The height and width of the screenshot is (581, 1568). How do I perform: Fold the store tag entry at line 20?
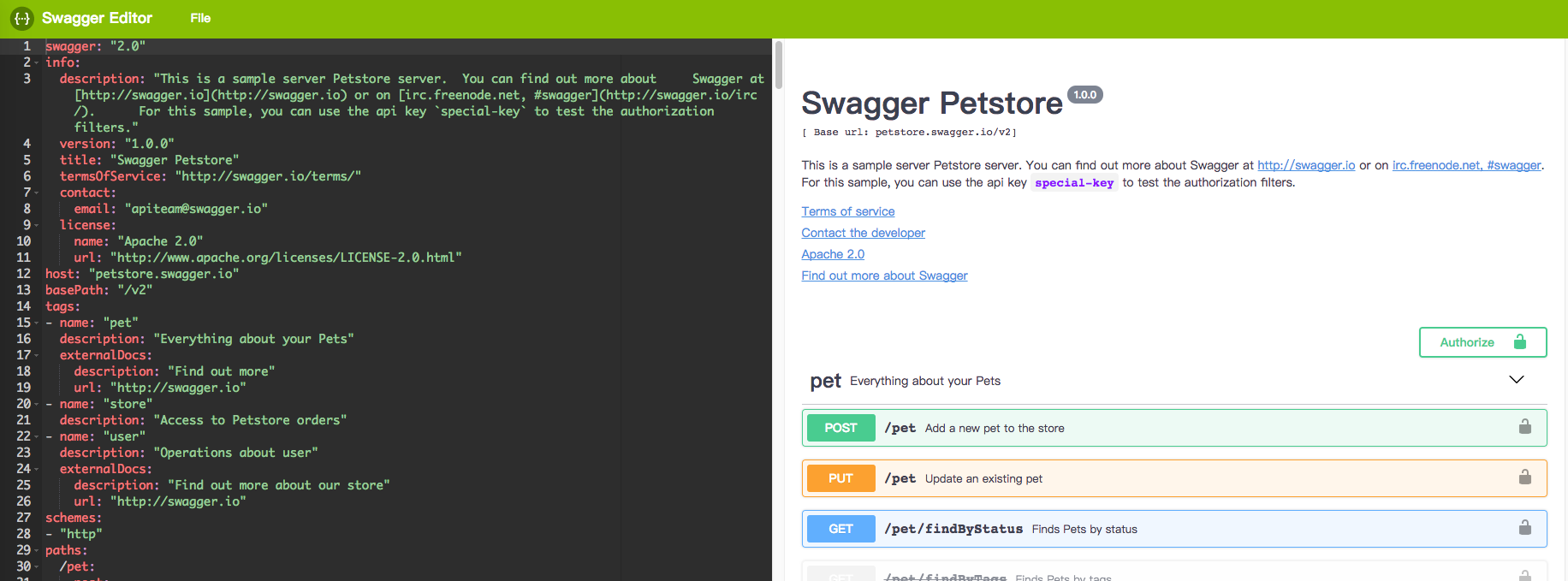coord(37,404)
